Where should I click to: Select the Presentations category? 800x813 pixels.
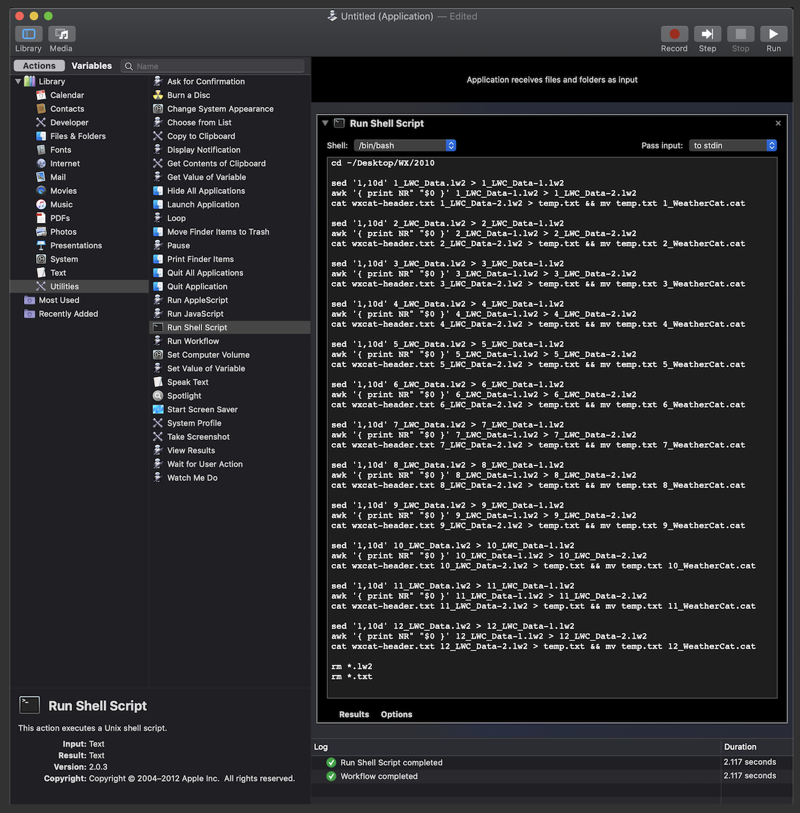click(76, 245)
